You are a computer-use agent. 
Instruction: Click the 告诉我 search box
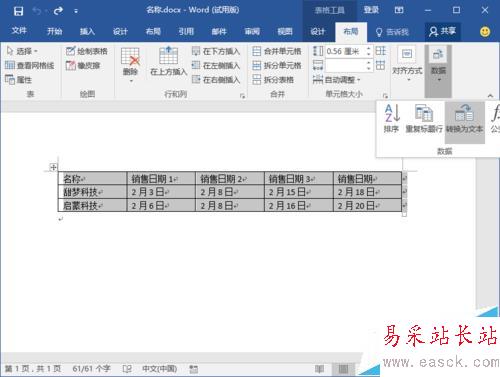point(392,32)
